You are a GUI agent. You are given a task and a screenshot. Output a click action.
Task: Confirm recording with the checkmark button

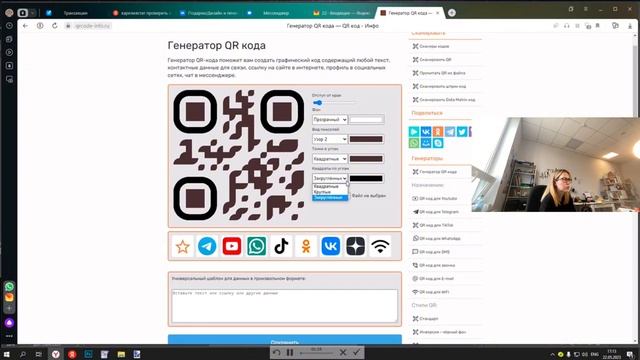pos(356,352)
